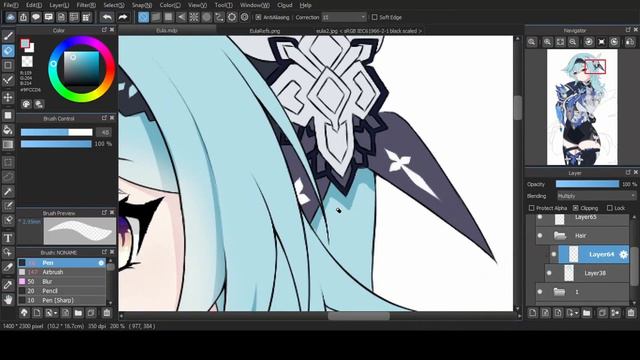The width and height of the screenshot is (640, 360).
Task: Open the Blending mode dropdown
Action: click(596, 196)
